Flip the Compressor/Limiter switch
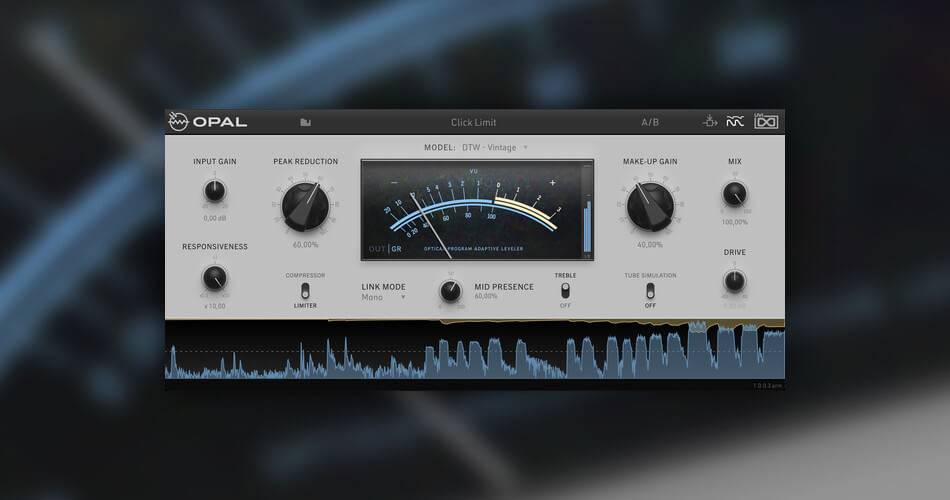The width and height of the screenshot is (950, 500). (305, 291)
